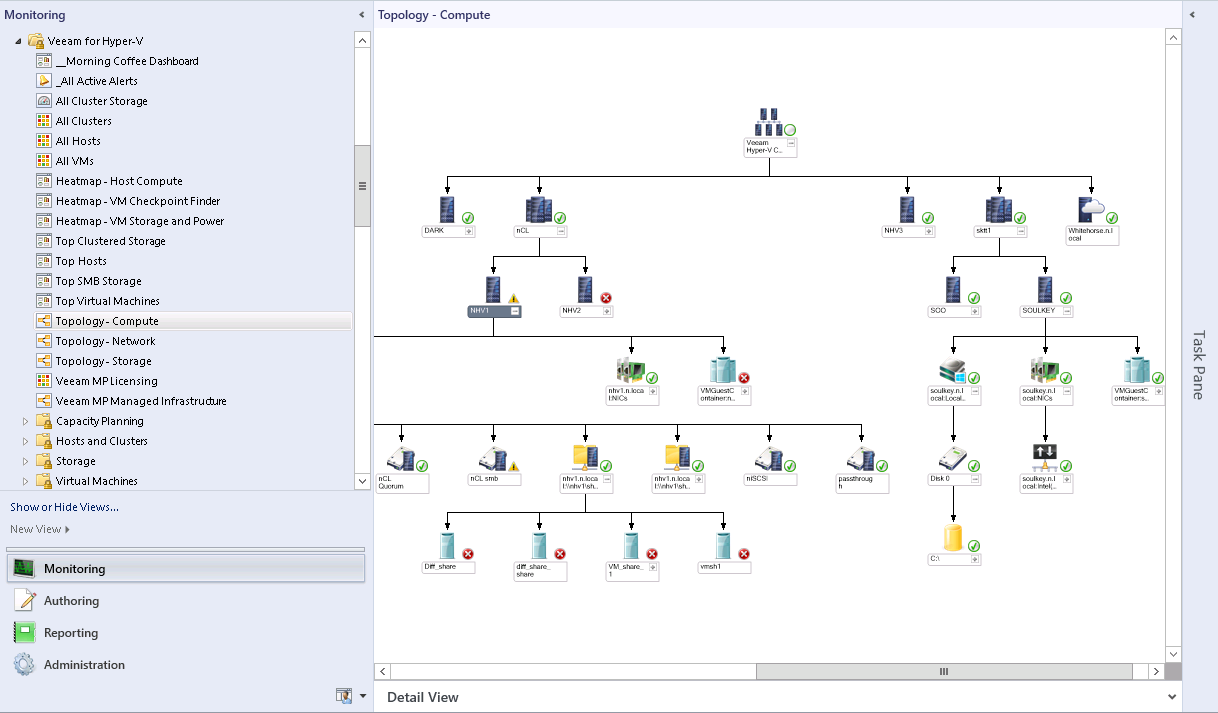
Task: Select the NHV2 host icon
Action: 585,290
